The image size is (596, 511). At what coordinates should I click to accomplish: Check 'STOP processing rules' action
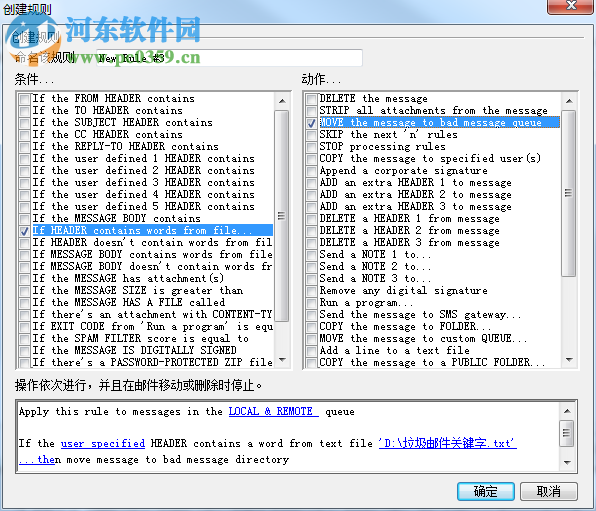point(311,147)
